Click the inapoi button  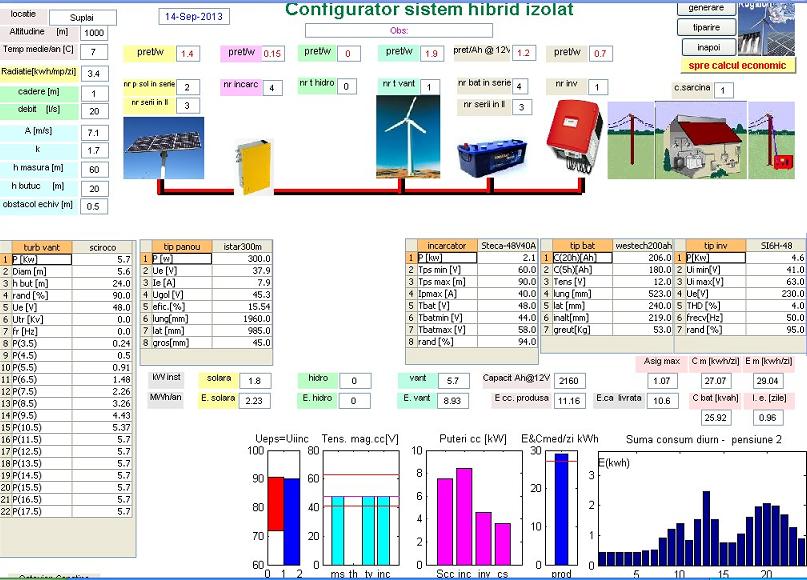click(708, 47)
